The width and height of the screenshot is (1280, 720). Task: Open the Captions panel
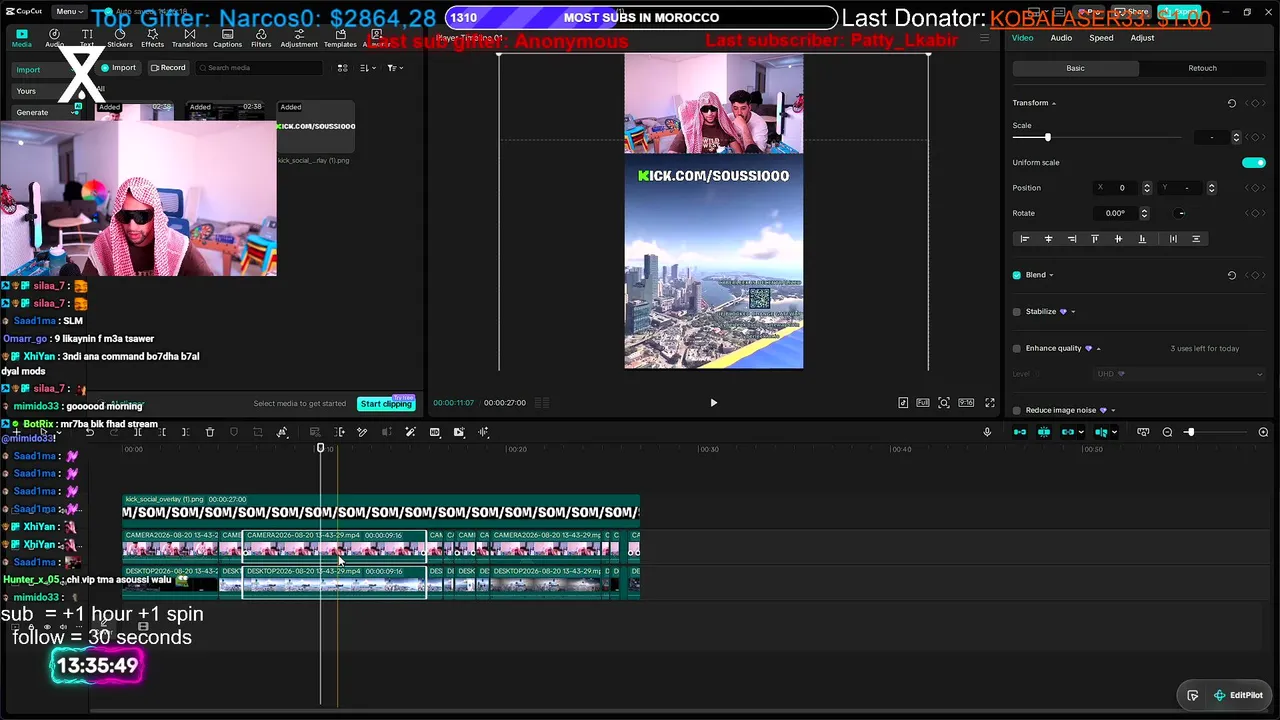tap(227, 38)
